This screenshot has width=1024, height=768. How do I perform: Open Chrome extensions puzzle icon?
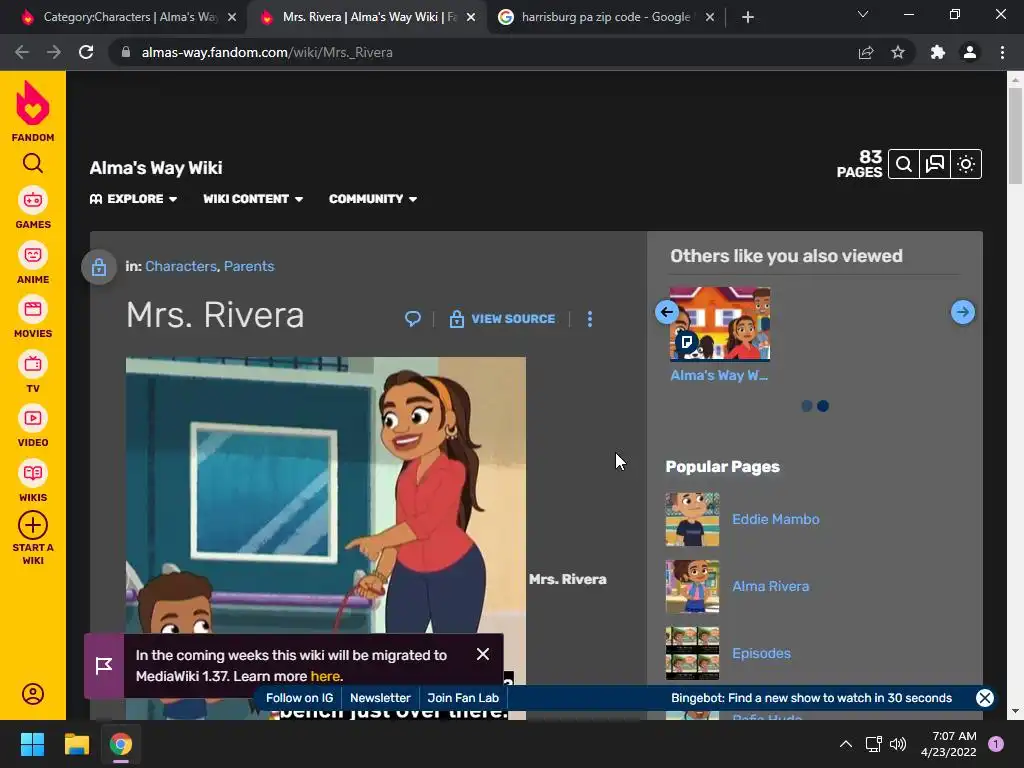(x=938, y=52)
